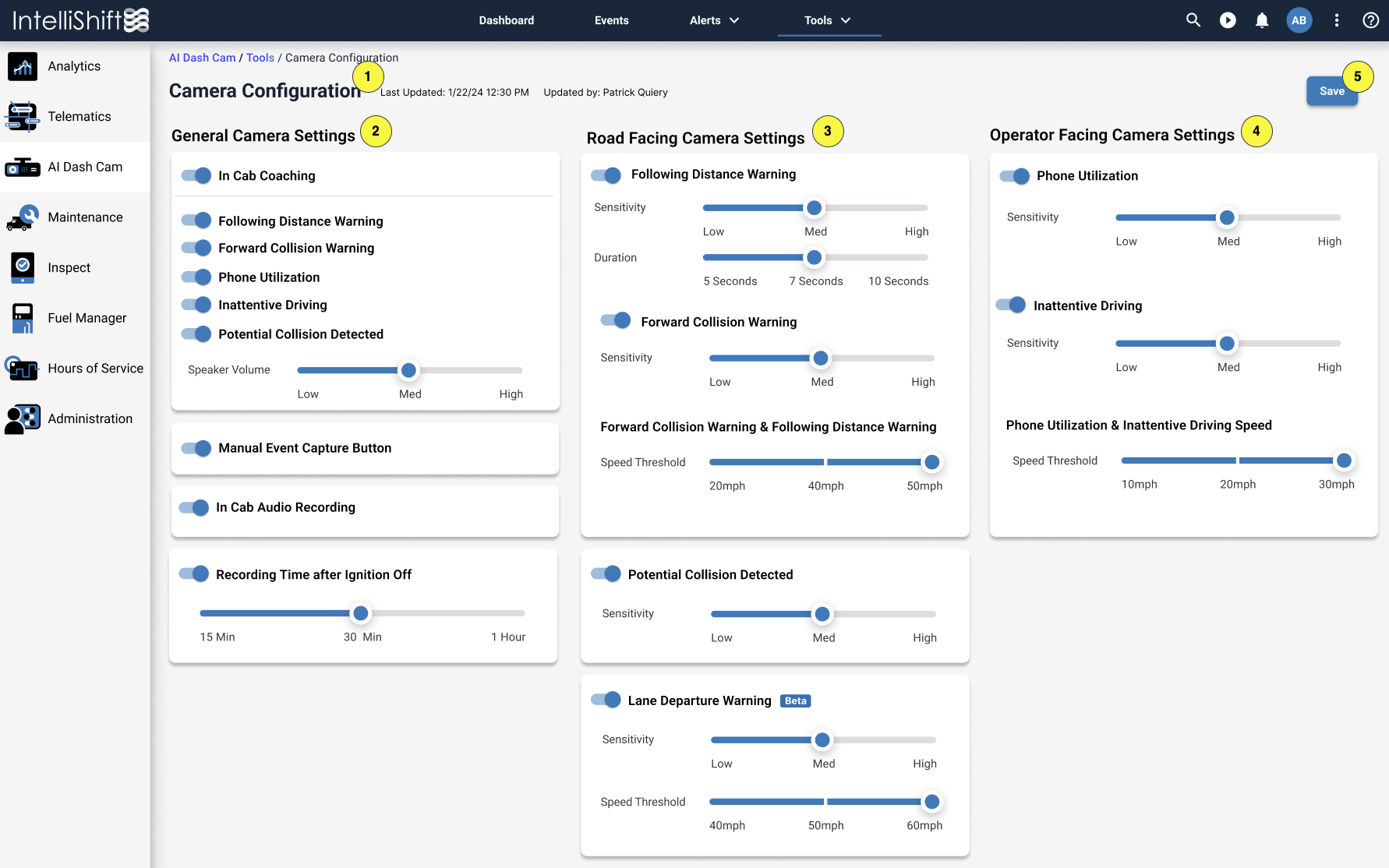Open the vertical three-dot menu
The width and height of the screenshot is (1389, 868).
(1337, 20)
